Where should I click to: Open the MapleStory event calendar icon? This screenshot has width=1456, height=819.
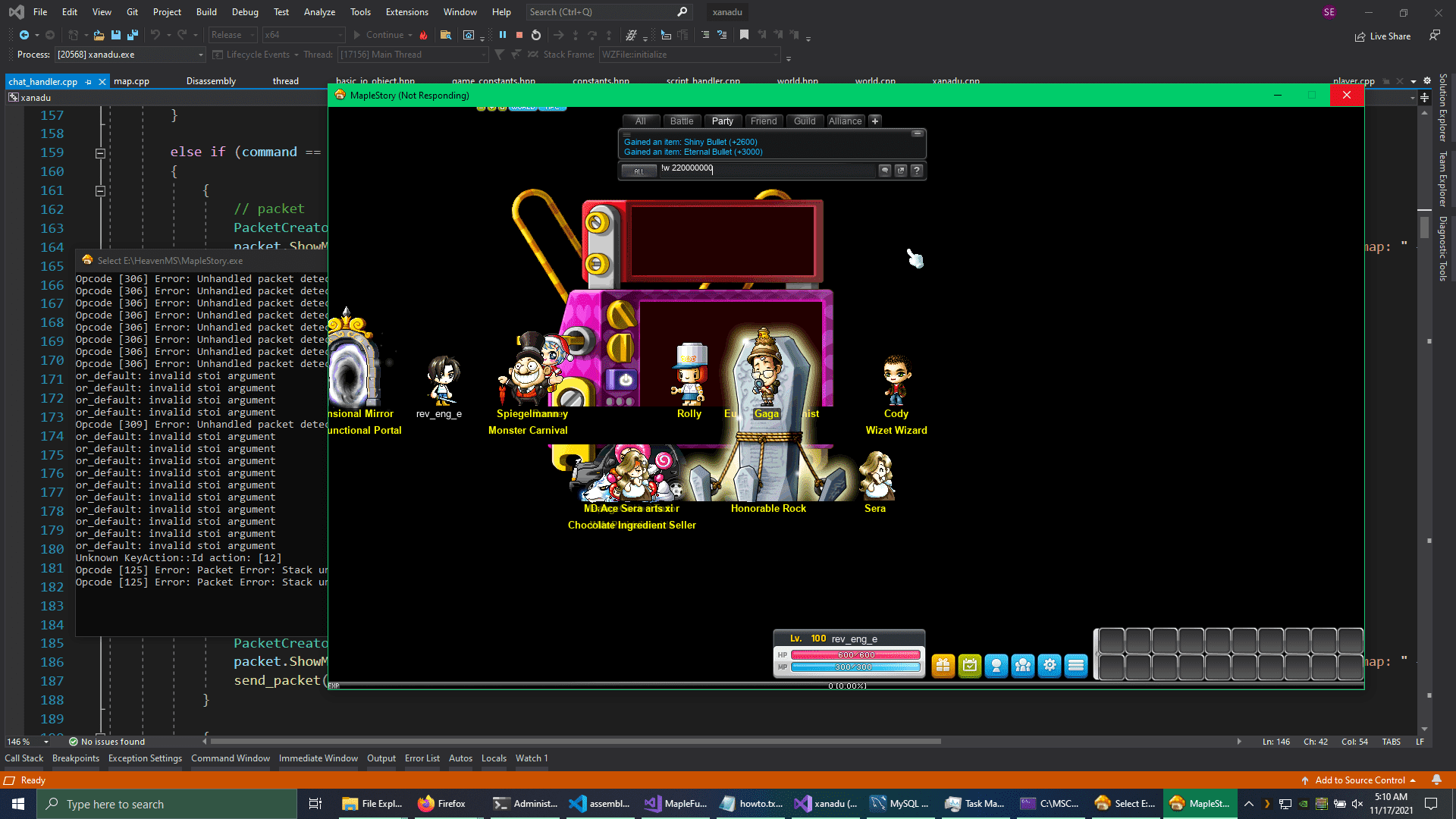pyautogui.click(x=969, y=666)
